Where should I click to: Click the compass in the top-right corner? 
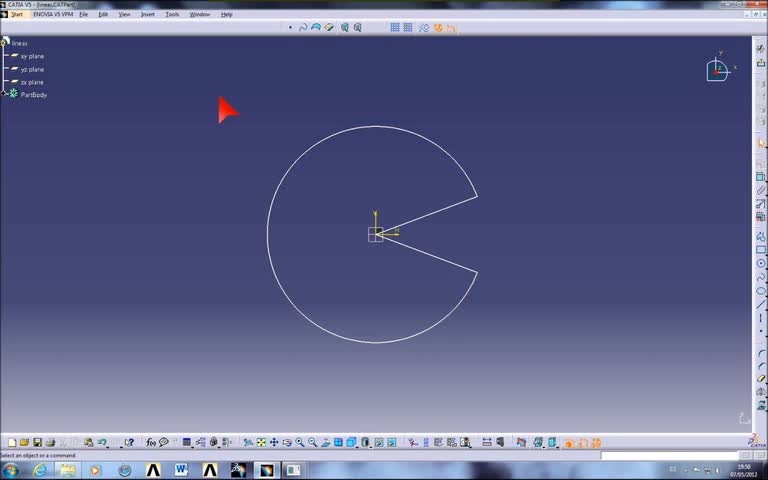coord(719,69)
